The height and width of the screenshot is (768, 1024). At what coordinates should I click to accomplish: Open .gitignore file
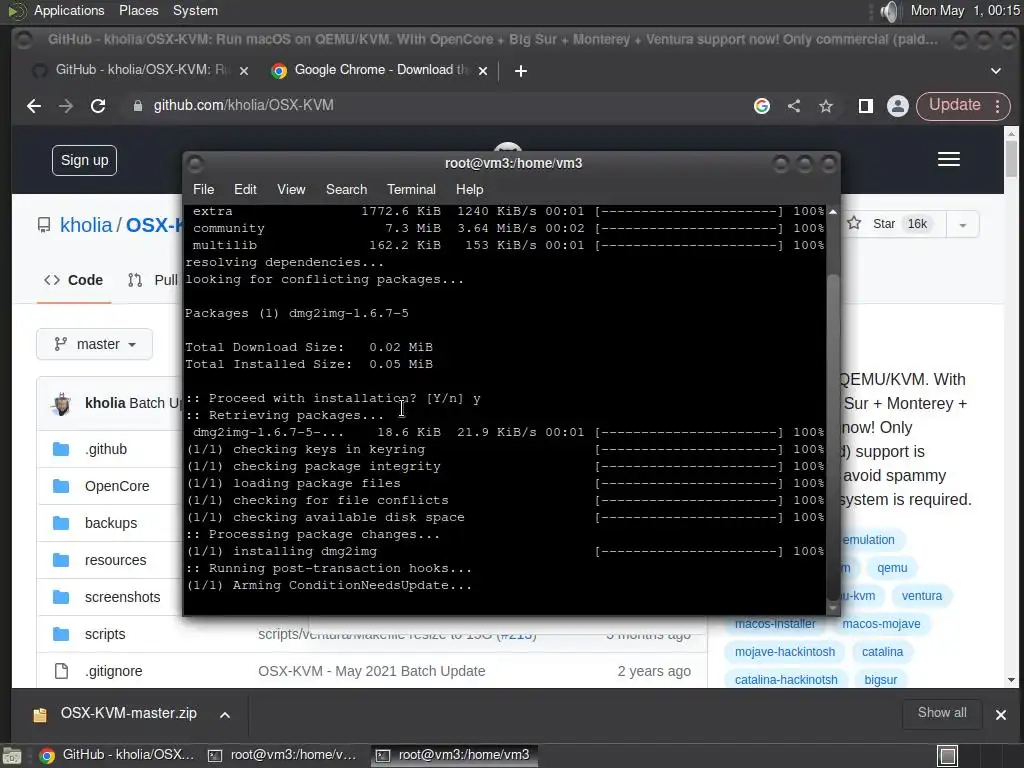(114, 671)
